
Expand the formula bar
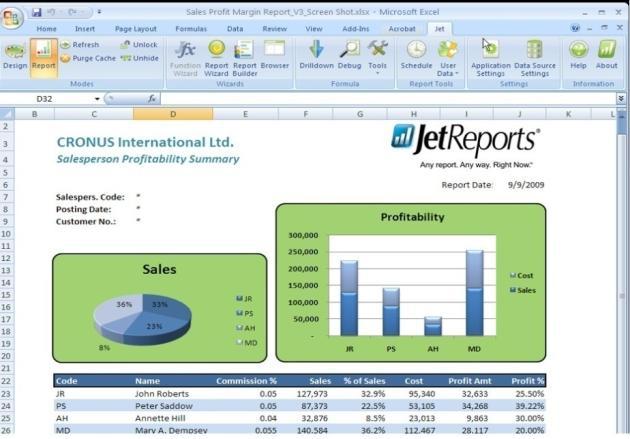coord(621,98)
